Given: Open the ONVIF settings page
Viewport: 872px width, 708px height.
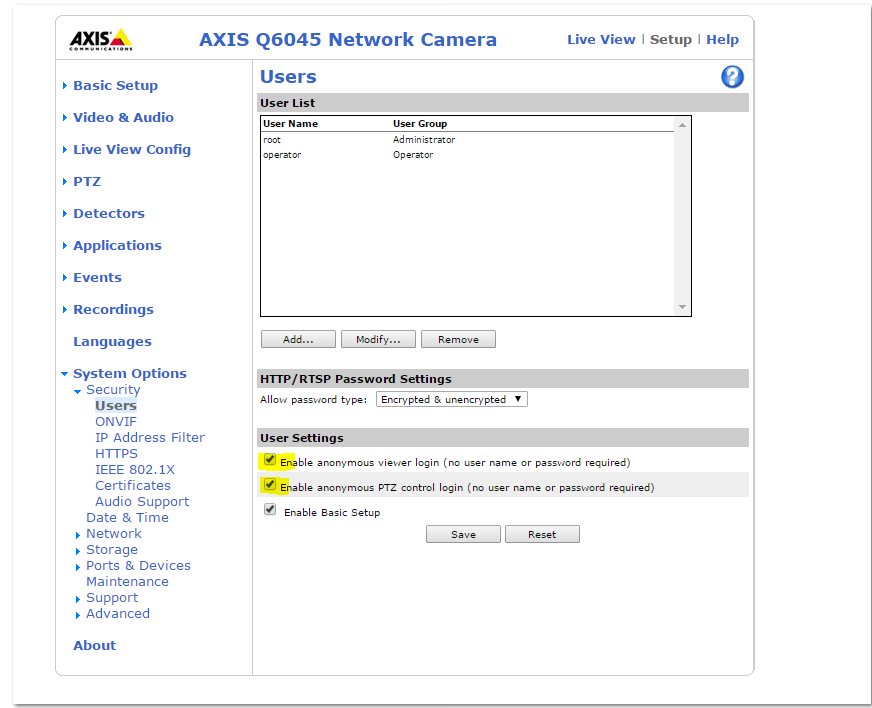Looking at the screenshot, I should [115, 421].
